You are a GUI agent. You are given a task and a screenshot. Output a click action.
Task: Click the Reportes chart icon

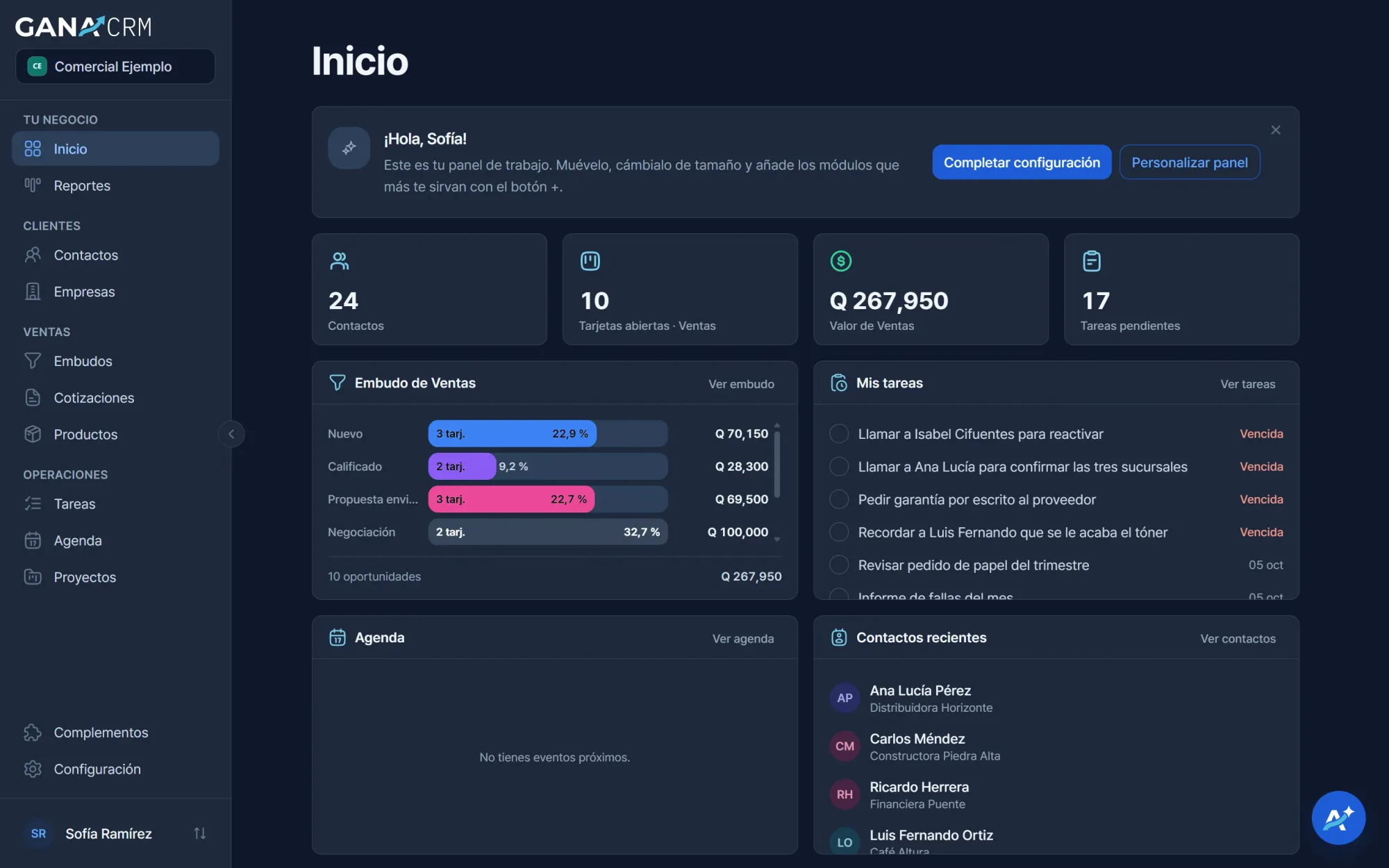[33, 185]
